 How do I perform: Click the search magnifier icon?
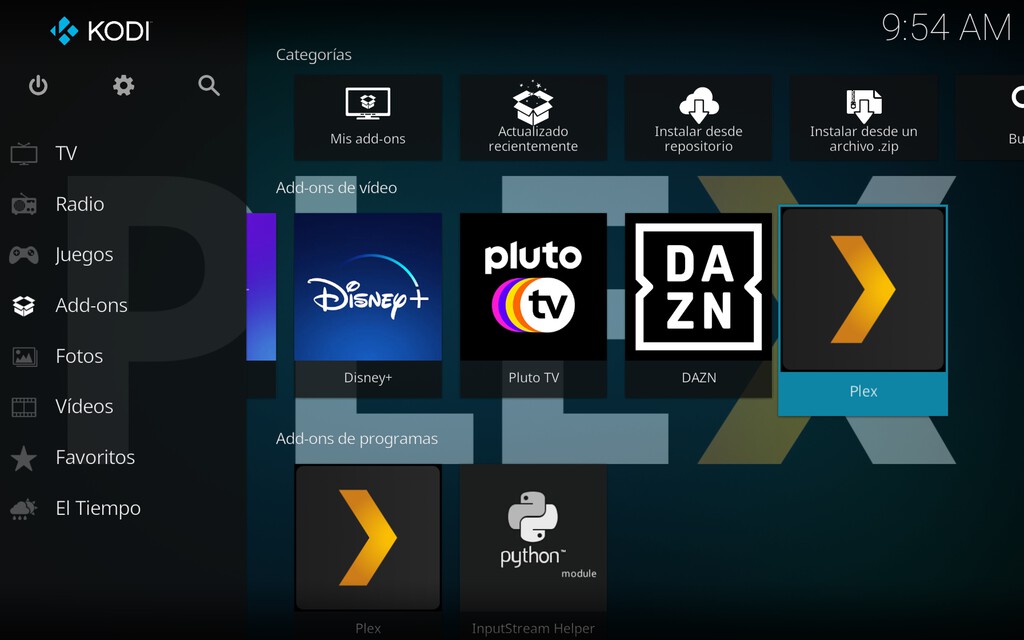point(208,86)
